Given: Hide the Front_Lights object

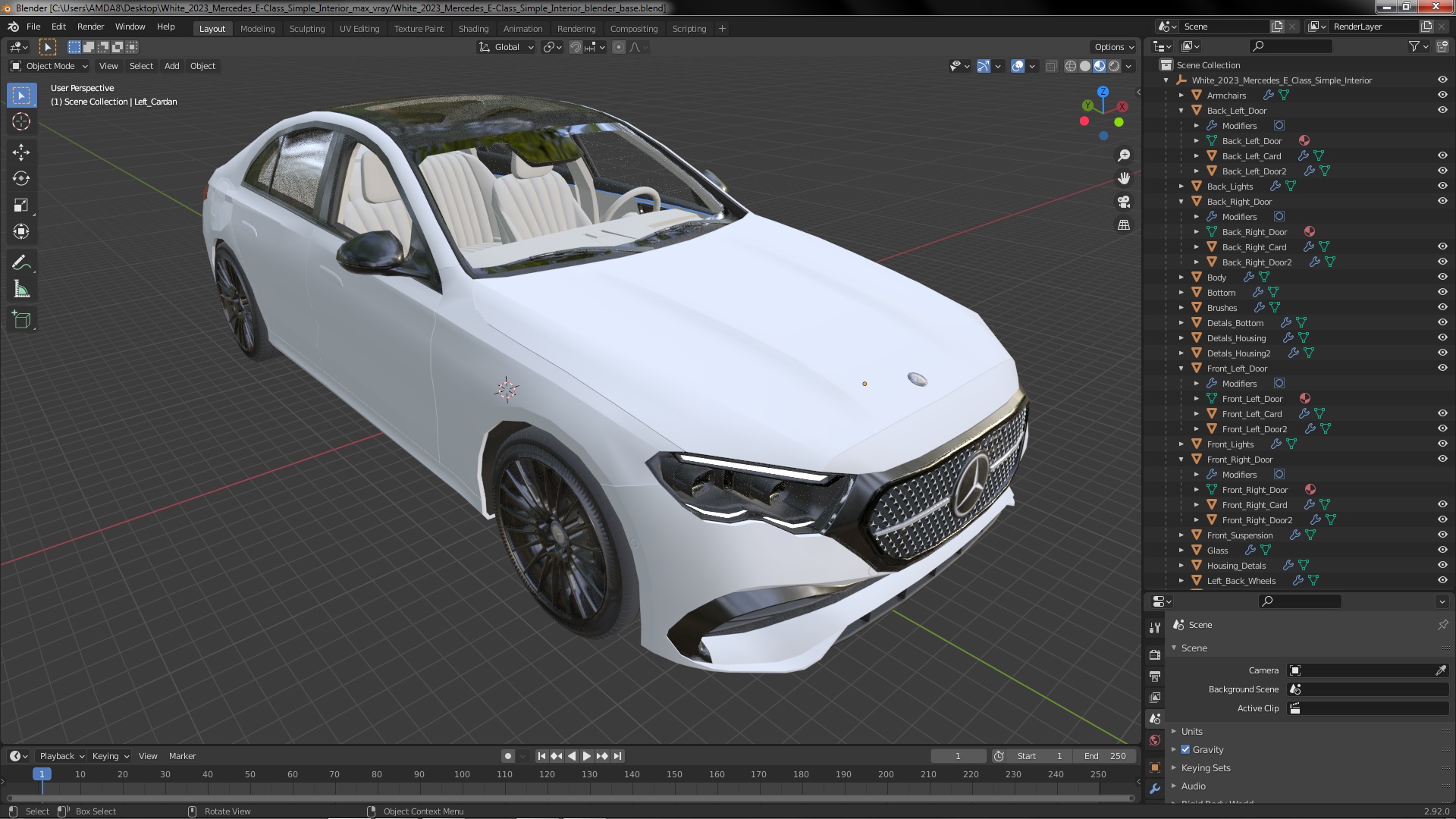Looking at the screenshot, I should pyautogui.click(x=1442, y=444).
